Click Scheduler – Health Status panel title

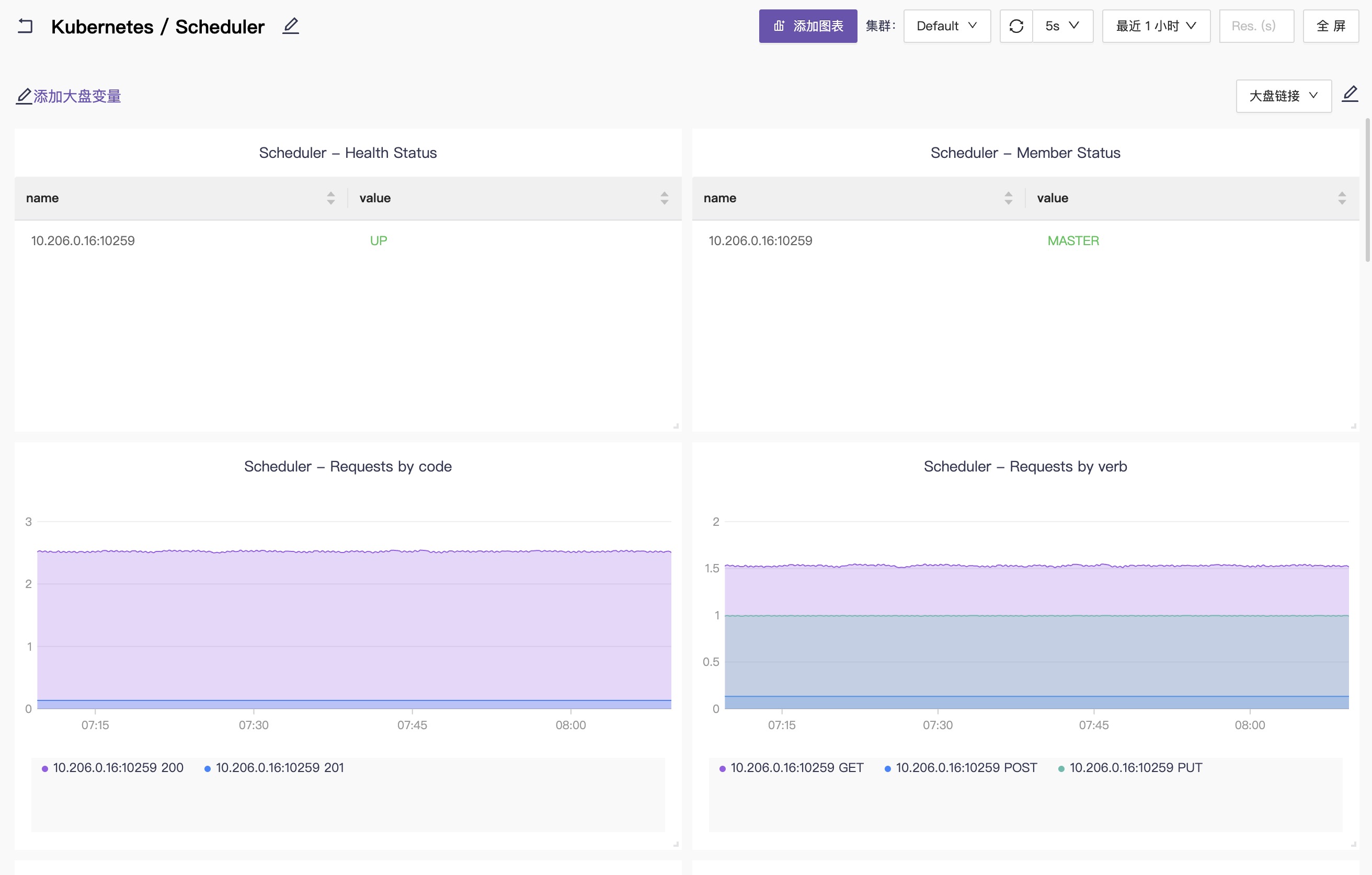(348, 153)
